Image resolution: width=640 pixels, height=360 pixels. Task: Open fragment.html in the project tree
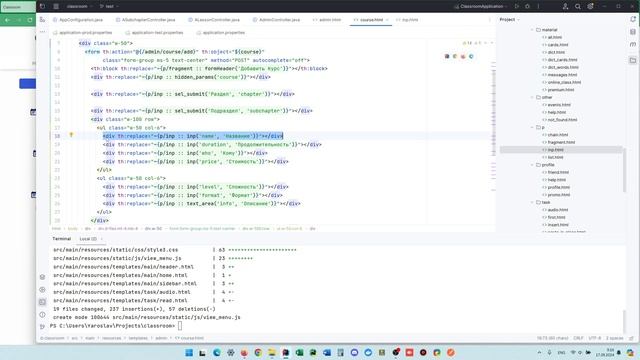(x=558, y=142)
